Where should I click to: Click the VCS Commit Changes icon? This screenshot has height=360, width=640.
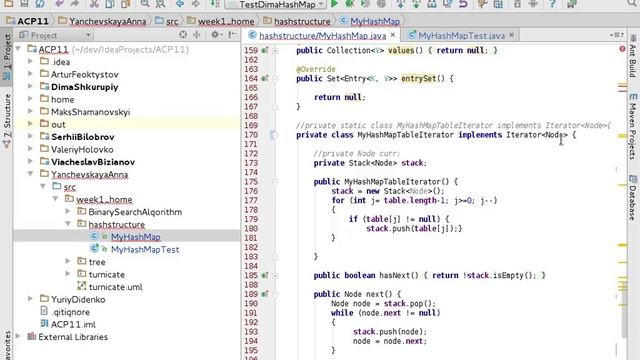click(416, 4)
